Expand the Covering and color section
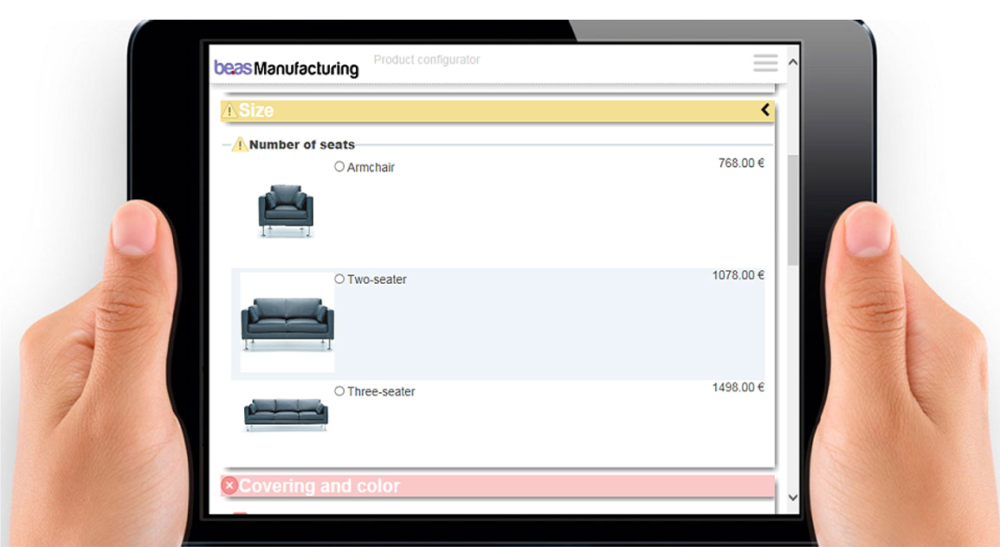 pos(497,486)
